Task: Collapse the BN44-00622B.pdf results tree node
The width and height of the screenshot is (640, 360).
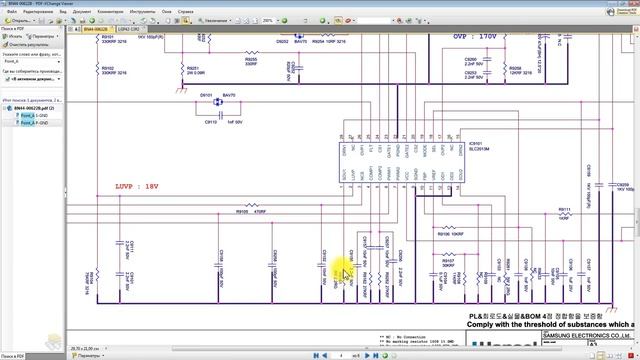Action: 4,108
